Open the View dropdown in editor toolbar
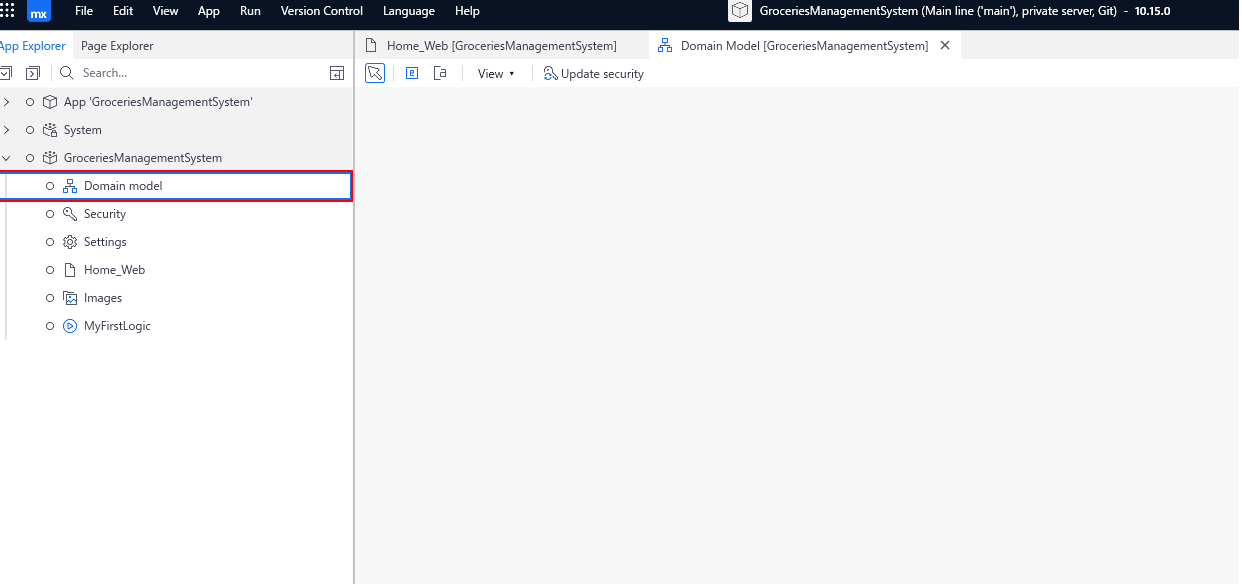The width and height of the screenshot is (1242, 586). coord(496,73)
